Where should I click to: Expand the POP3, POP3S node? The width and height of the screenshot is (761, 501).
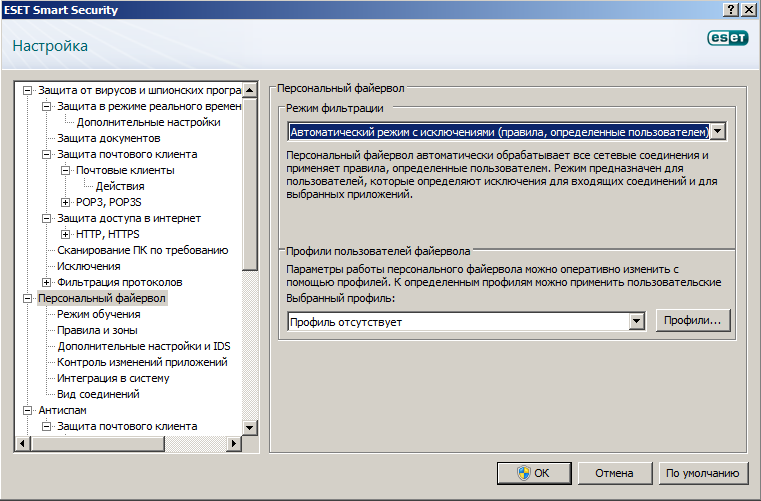pyautogui.click(x=66, y=202)
